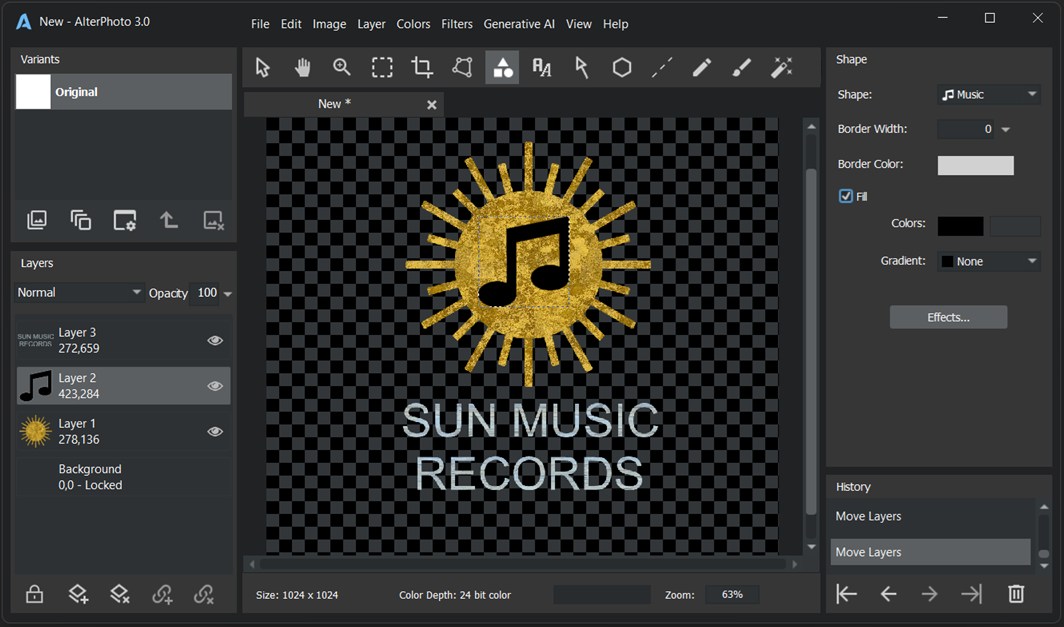Screen dimensions: 1064x627
Task: Toggle visibility of Layer 3
Action: pyautogui.click(x=215, y=340)
